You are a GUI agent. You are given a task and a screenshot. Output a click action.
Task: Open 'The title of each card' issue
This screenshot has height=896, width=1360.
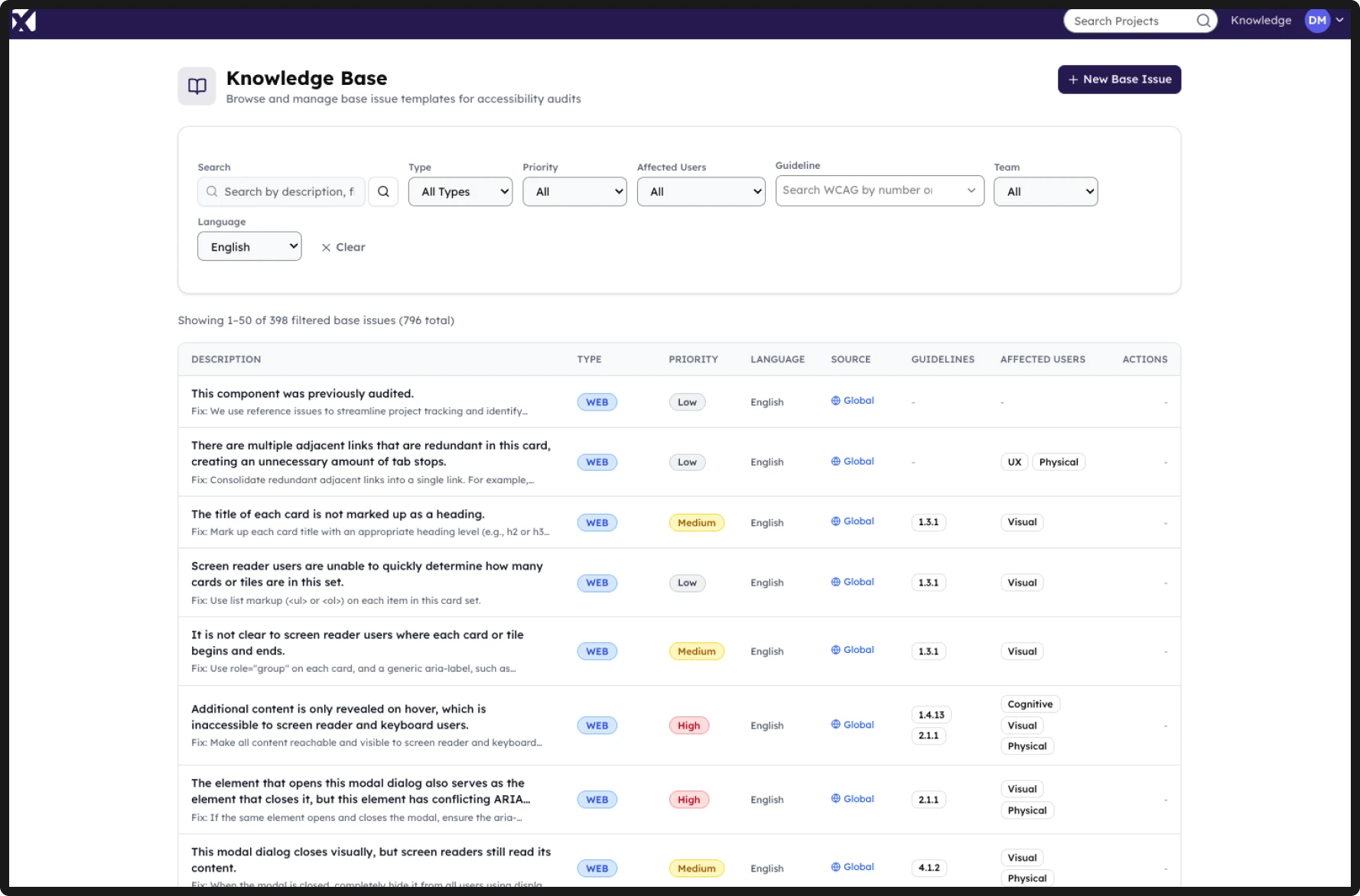[337, 515]
